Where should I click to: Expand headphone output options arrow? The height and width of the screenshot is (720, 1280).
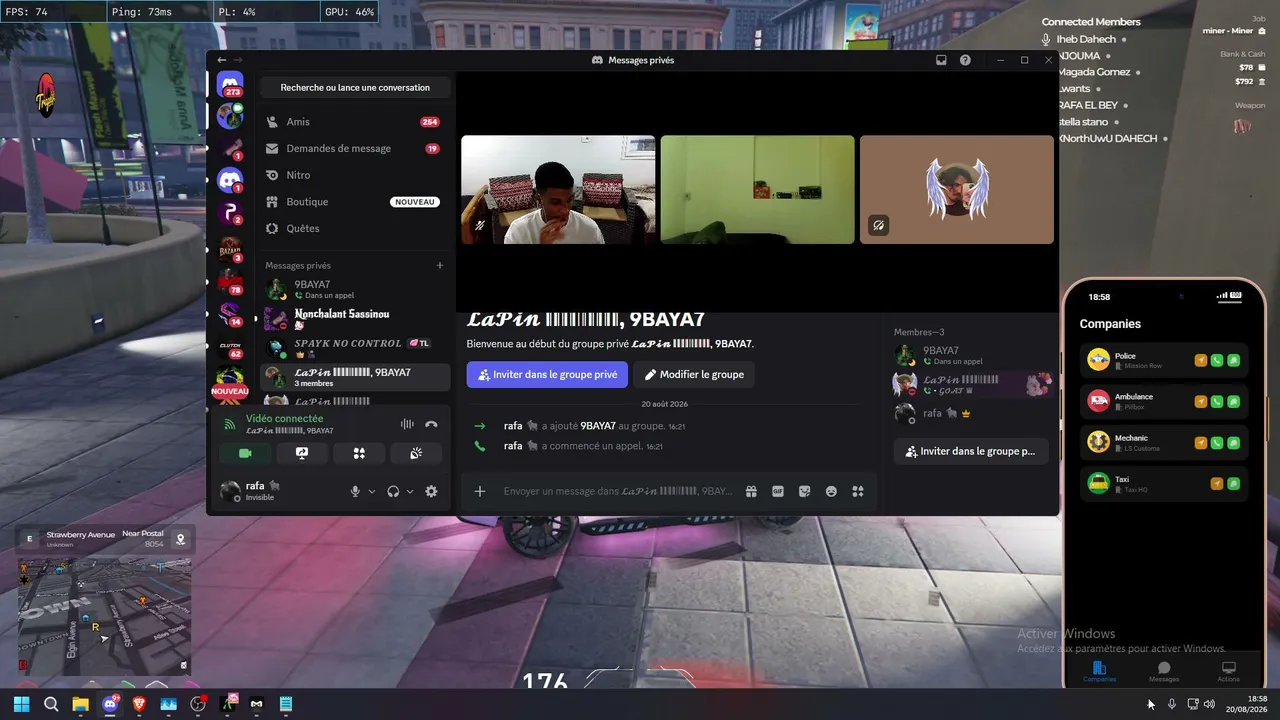(410, 491)
